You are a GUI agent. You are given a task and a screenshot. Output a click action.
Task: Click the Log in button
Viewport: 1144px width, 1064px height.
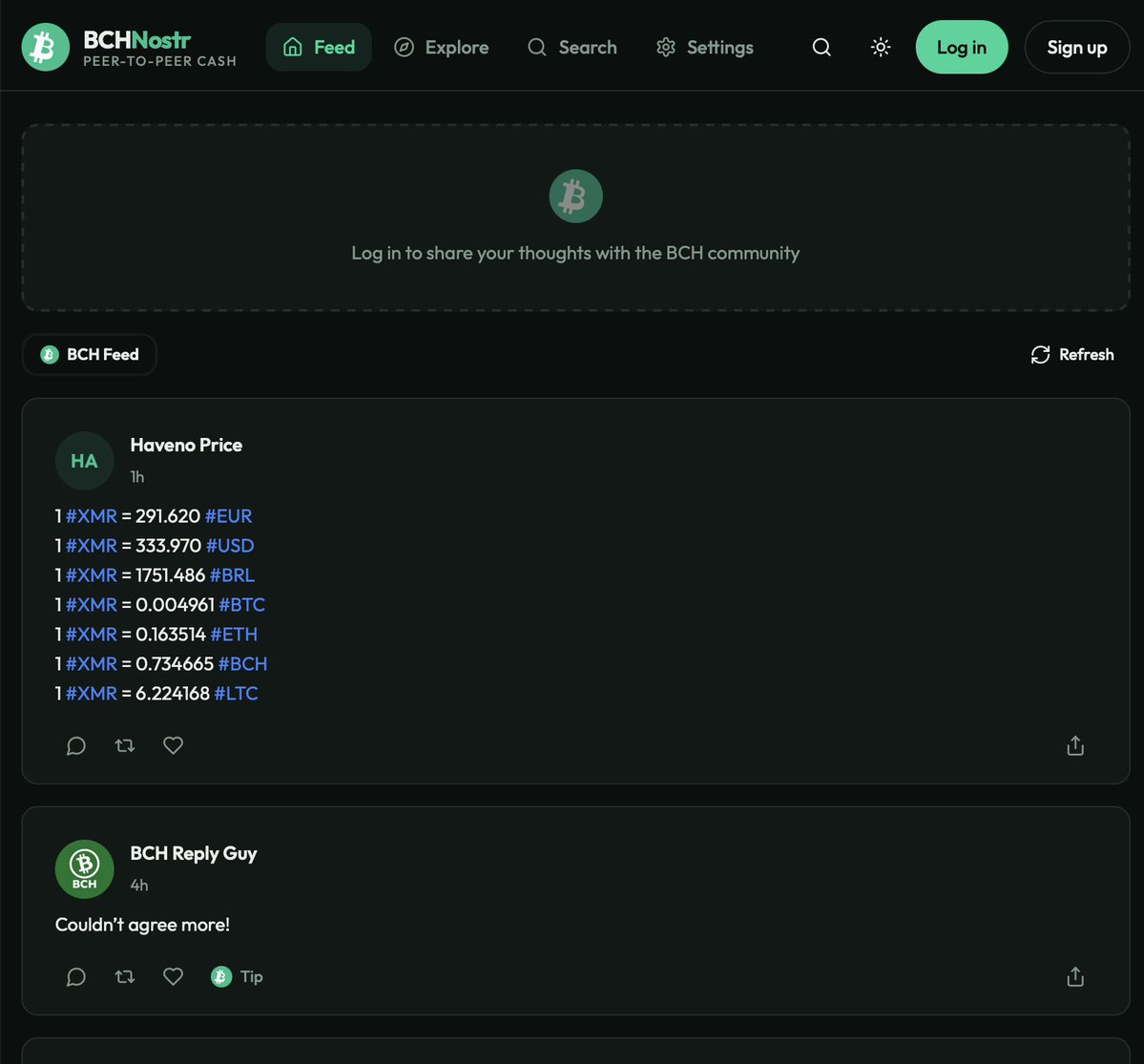[x=962, y=48]
